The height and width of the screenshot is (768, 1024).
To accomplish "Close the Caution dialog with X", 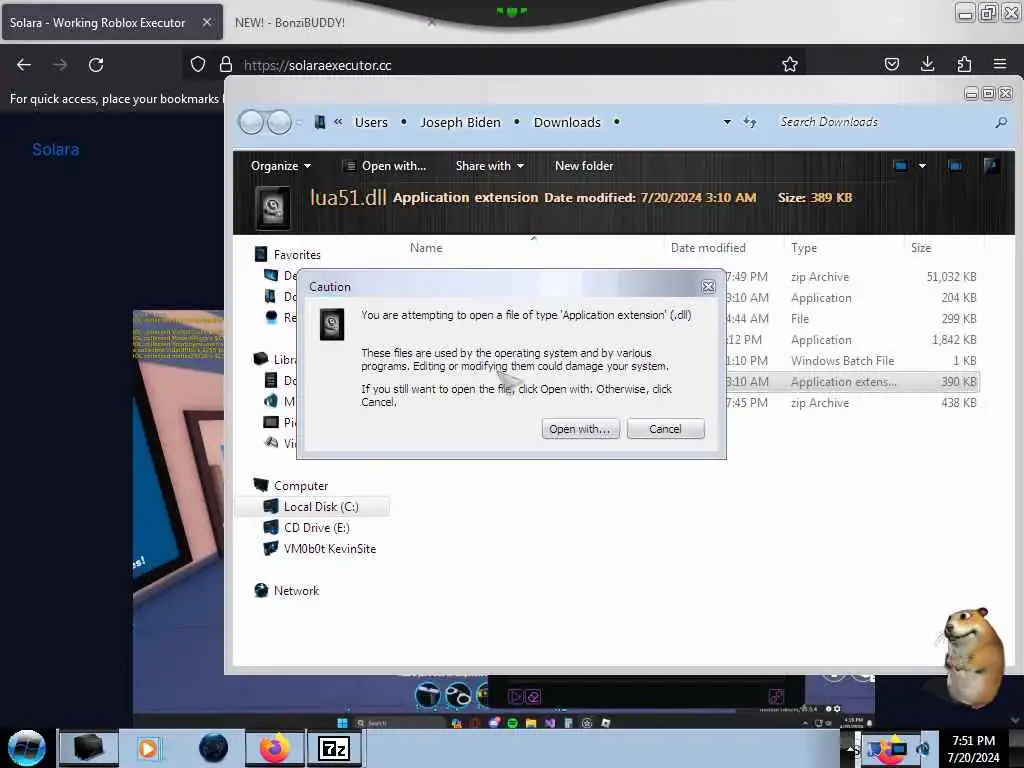I will pos(708,287).
